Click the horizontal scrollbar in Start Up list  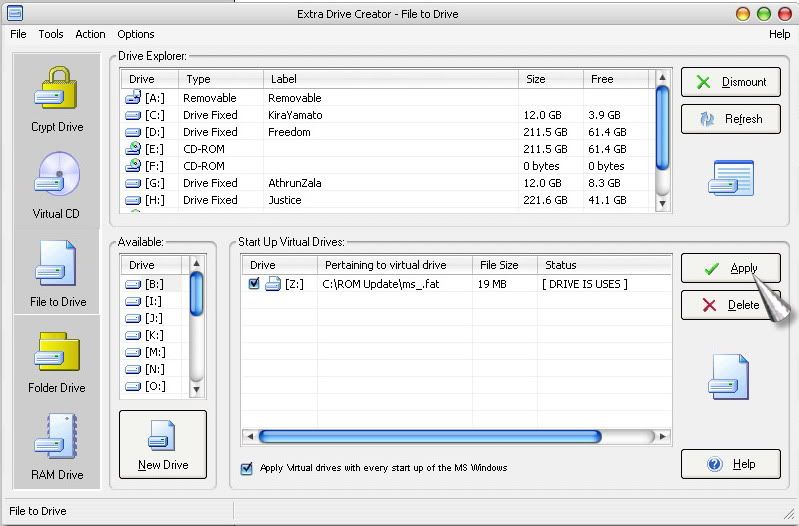(430, 437)
